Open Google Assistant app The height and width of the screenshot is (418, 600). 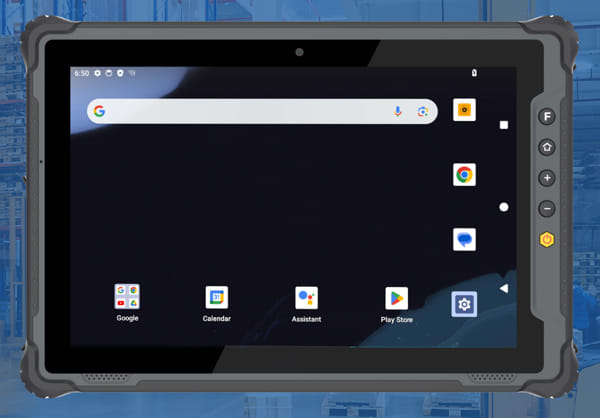(307, 298)
